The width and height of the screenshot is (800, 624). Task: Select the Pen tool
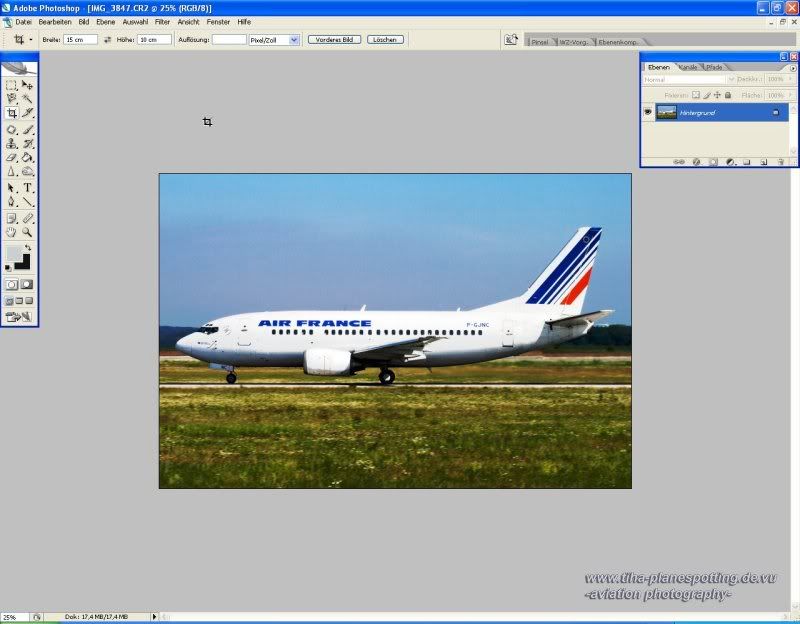point(11,202)
